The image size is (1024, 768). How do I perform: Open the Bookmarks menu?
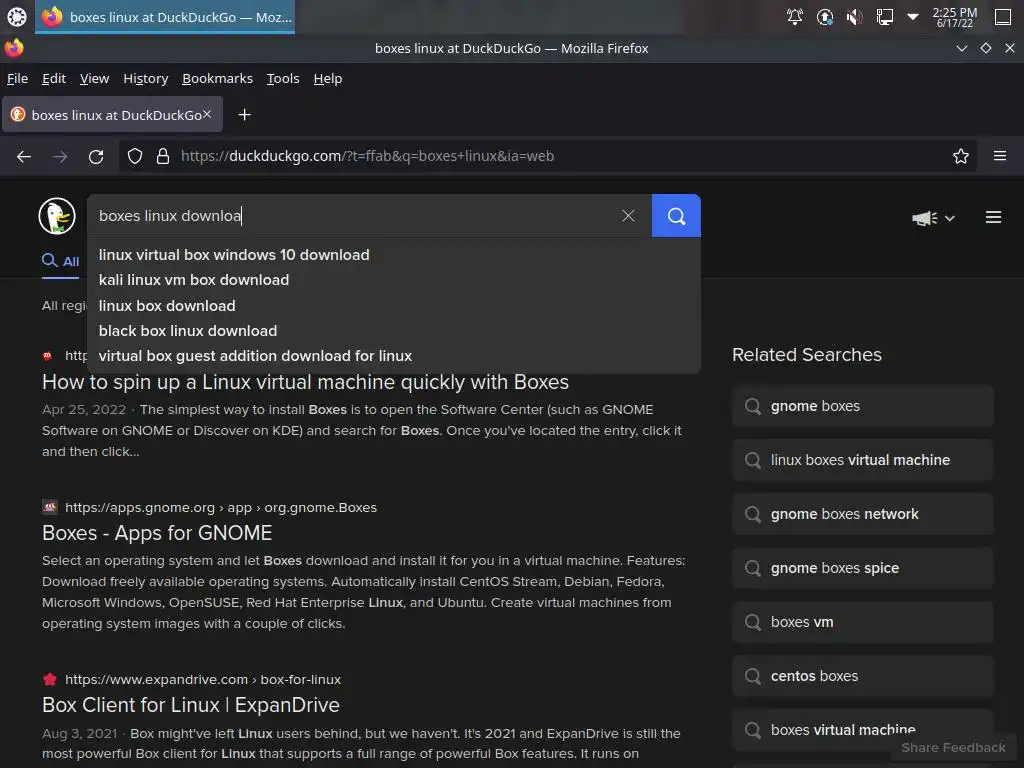[x=217, y=78]
